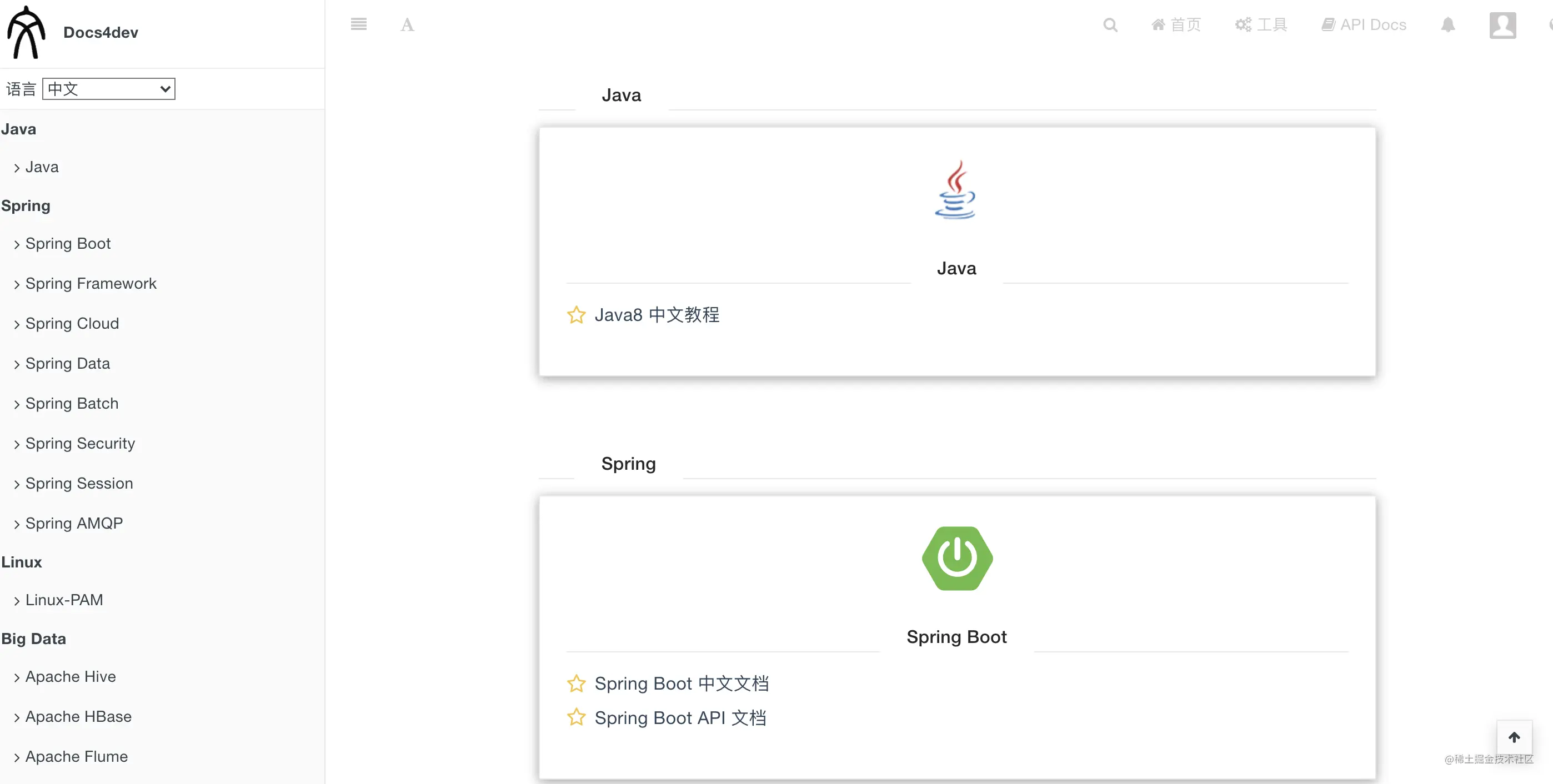Open Apache HBase in the sidebar
This screenshot has width=1553, height=784.
click(78, 716)
